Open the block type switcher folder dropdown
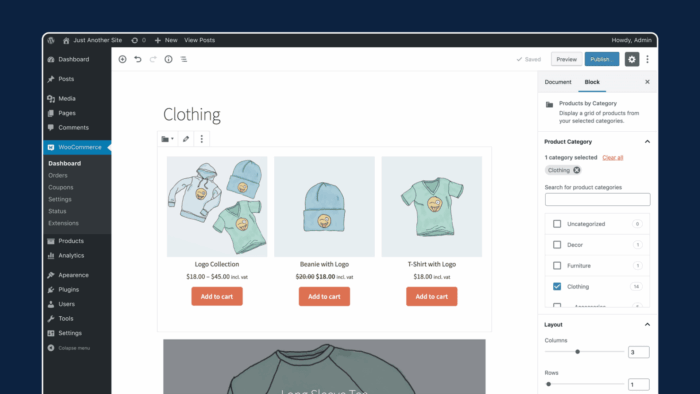This screenshot has width=700, height=394. [x=167, y=139]
